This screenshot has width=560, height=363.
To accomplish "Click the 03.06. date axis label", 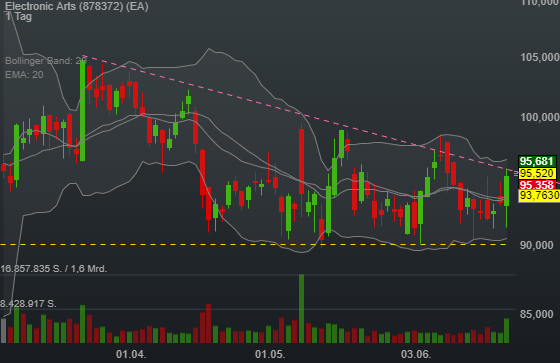I will [416, 354].
